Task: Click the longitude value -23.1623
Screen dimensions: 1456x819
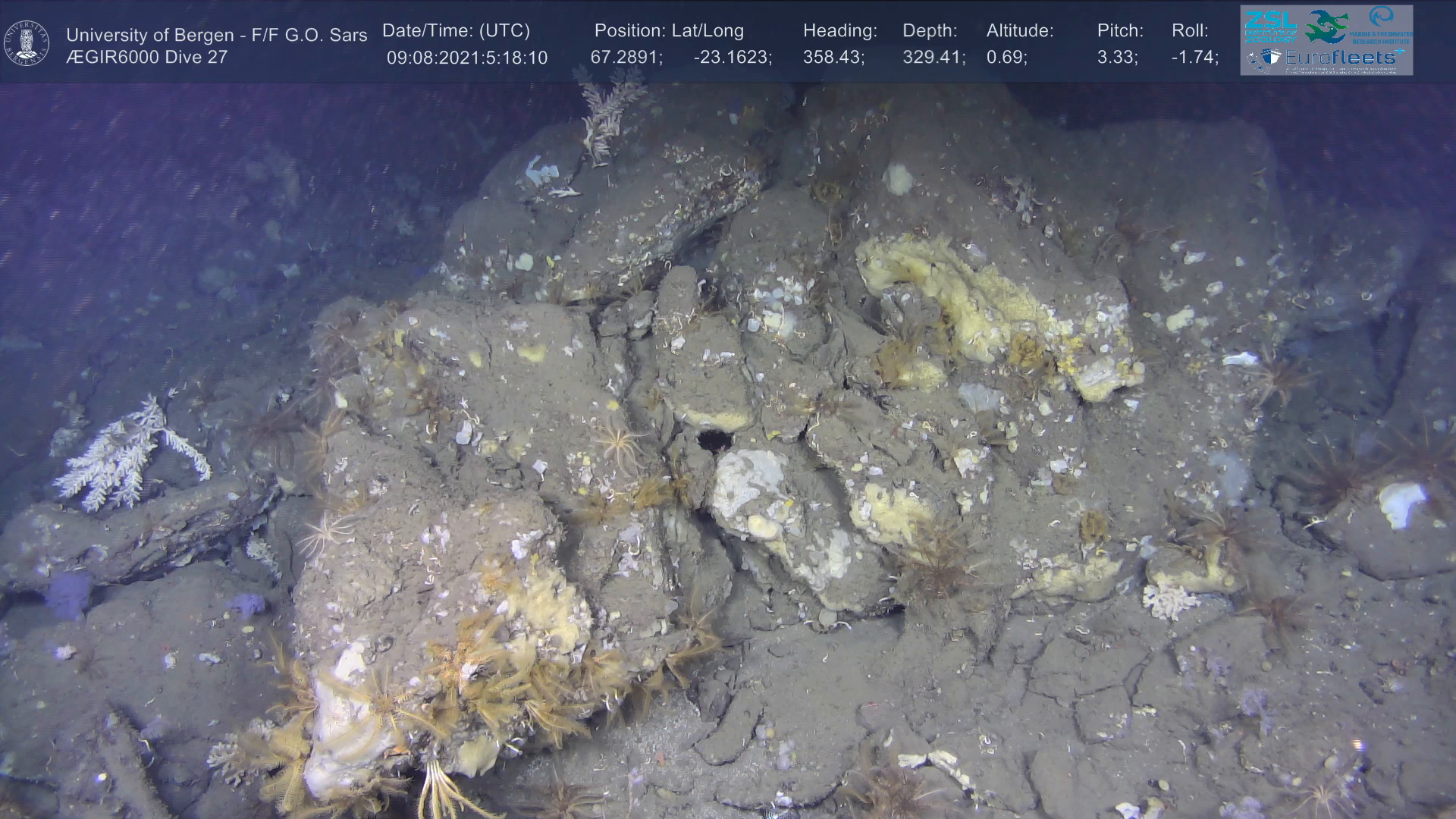Action: tap(732, 58)
